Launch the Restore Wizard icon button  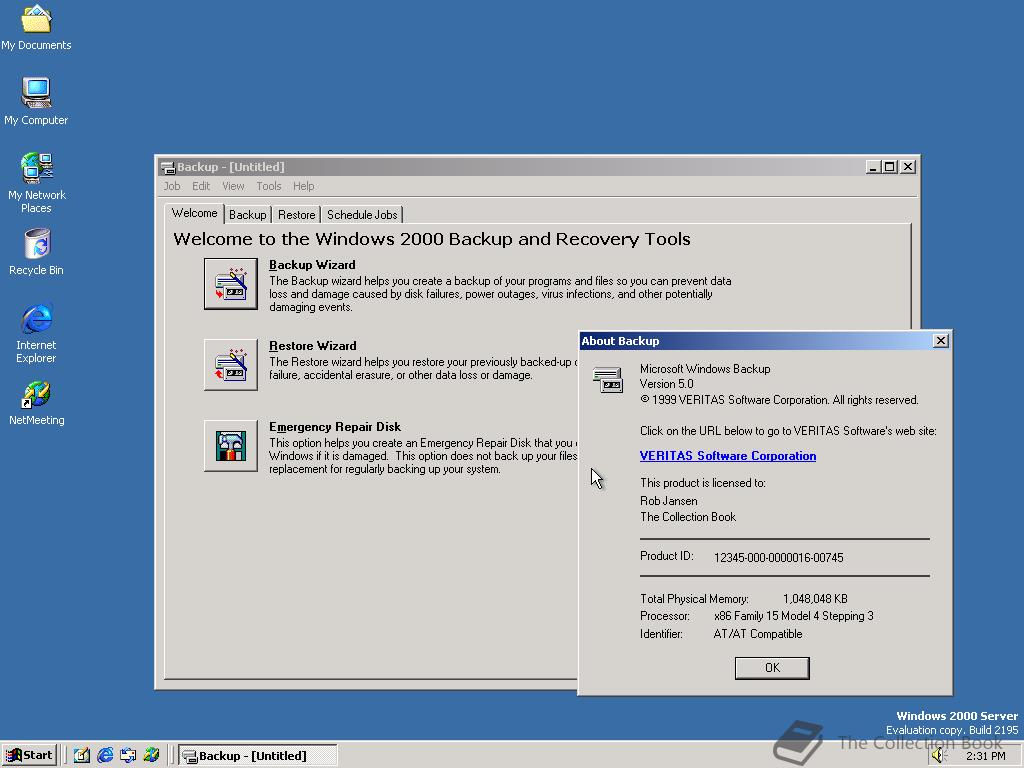(231, 364)
